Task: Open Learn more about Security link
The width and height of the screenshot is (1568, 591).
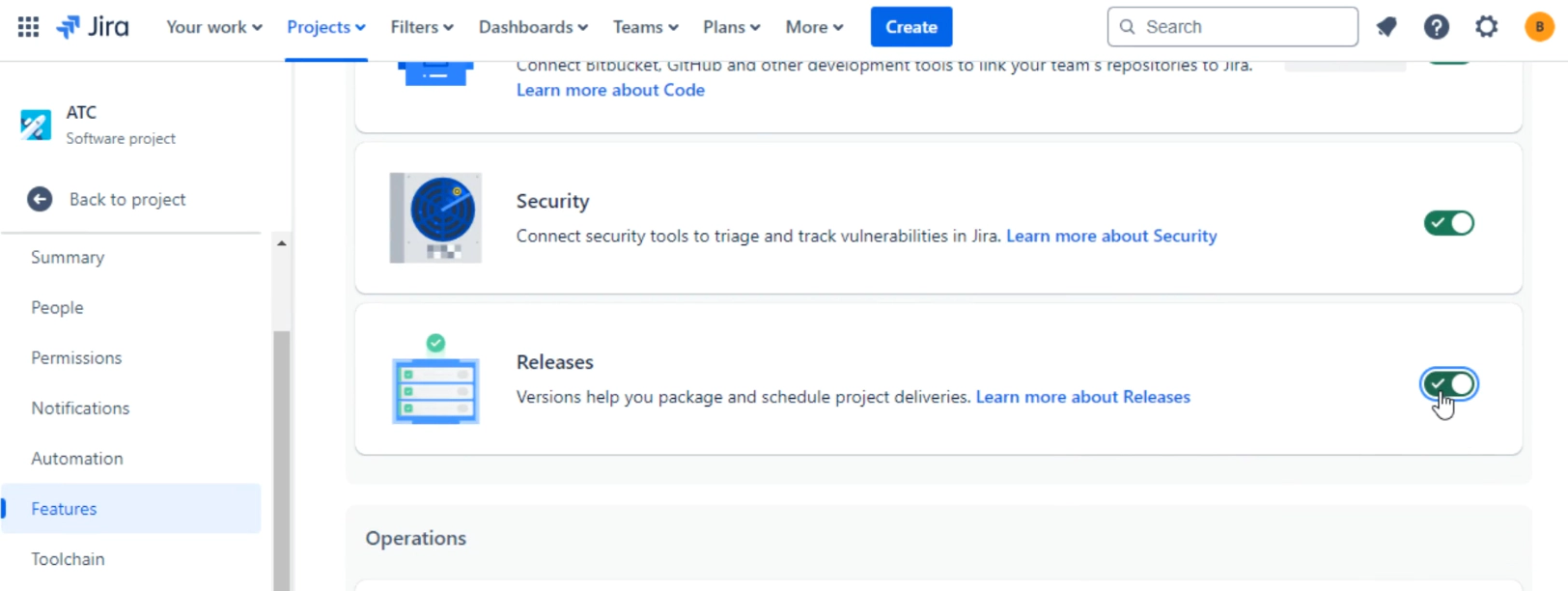Action: point(1111,236)
